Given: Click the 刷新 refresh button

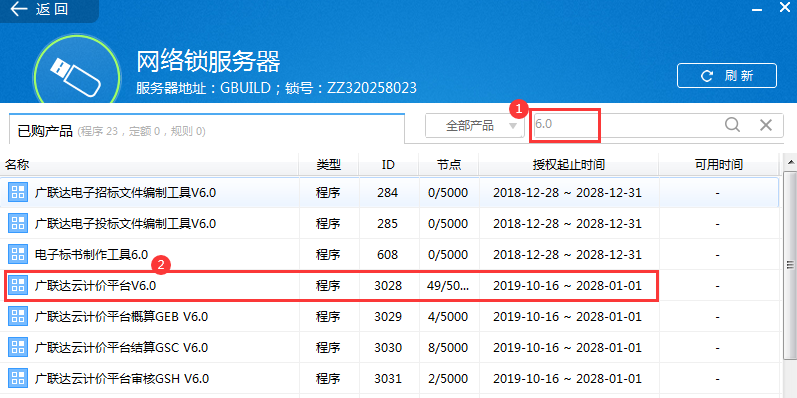Looking at the screenshot, I should [x=726, y=76].
